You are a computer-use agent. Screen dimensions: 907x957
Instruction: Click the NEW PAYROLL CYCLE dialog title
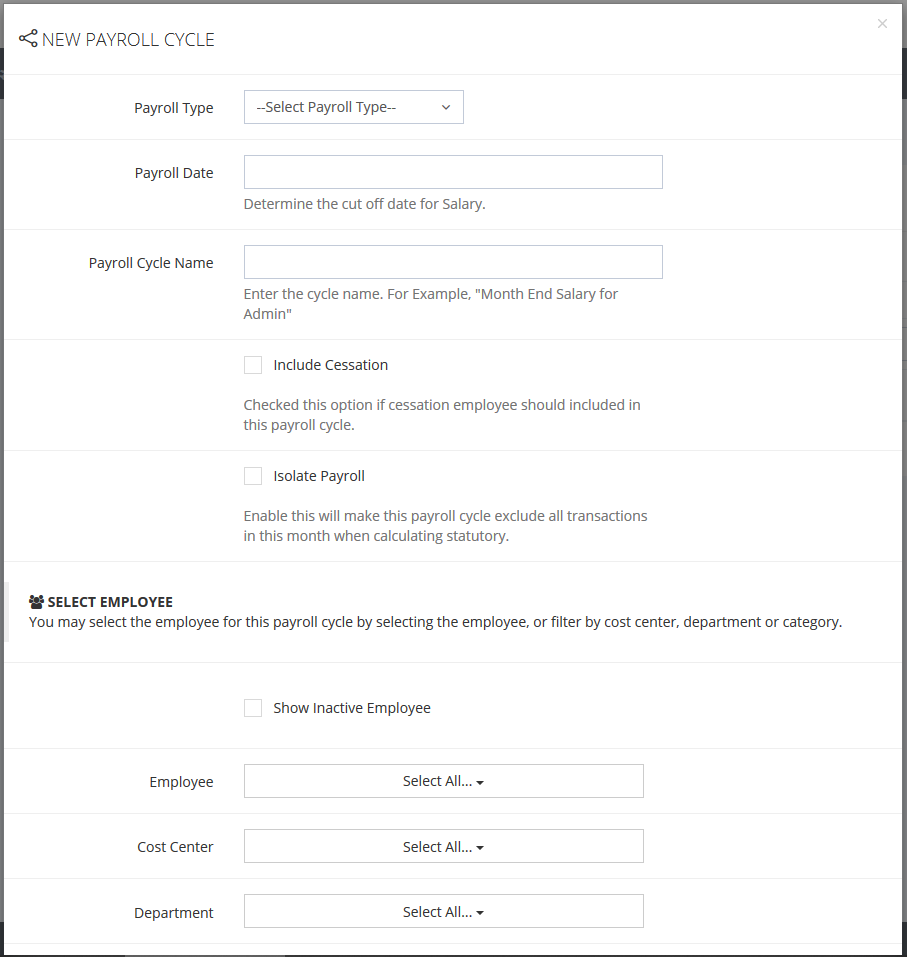pos(128,40)
